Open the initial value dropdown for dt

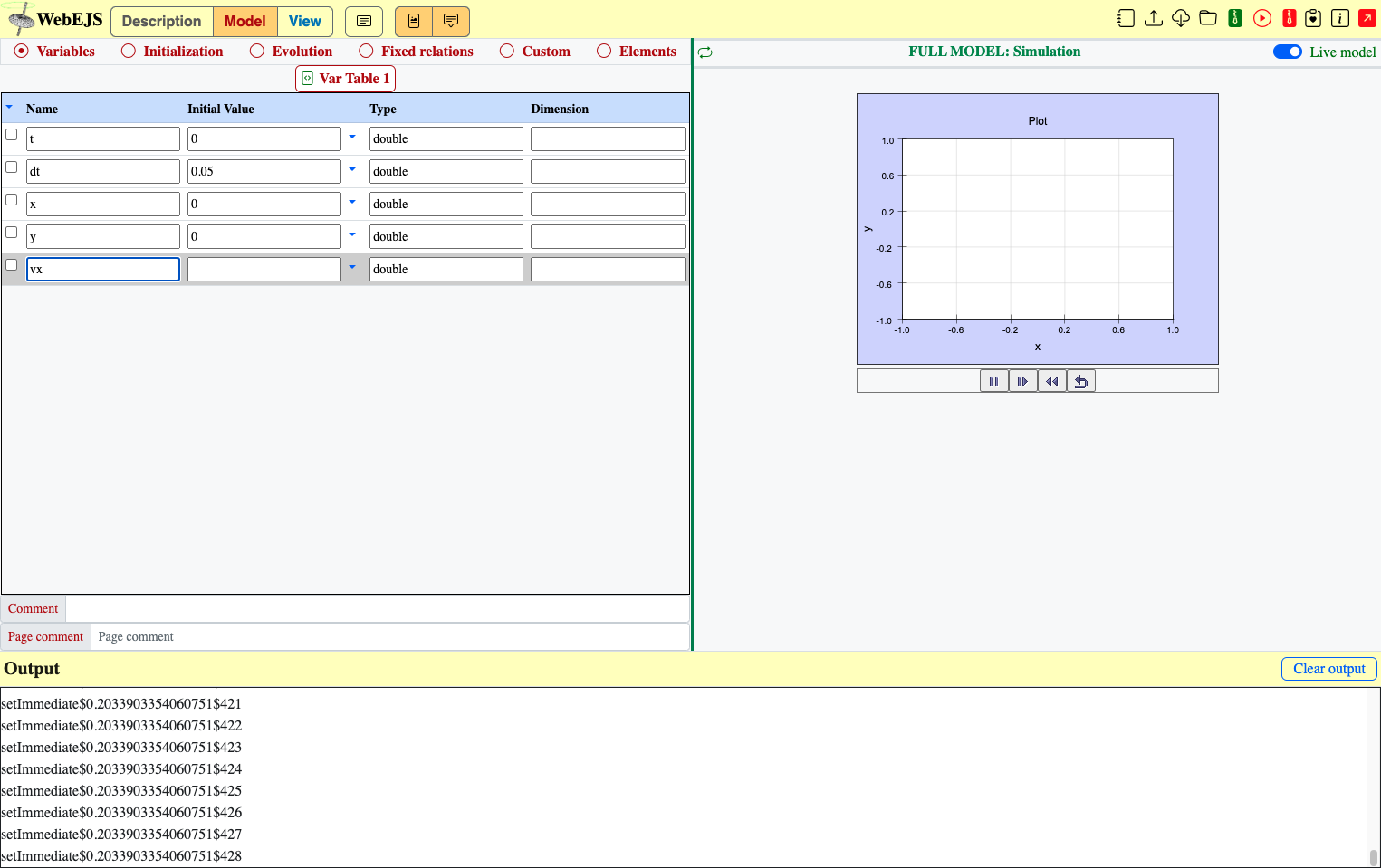tap(352, 170)
